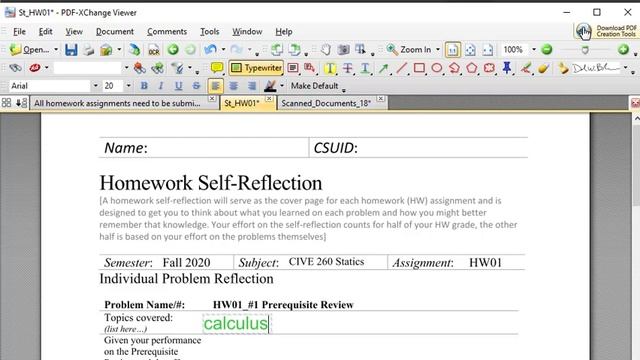This screenshot has width=640, height=360.
Task: Open the Tools menu
Action: click(210, 31)
